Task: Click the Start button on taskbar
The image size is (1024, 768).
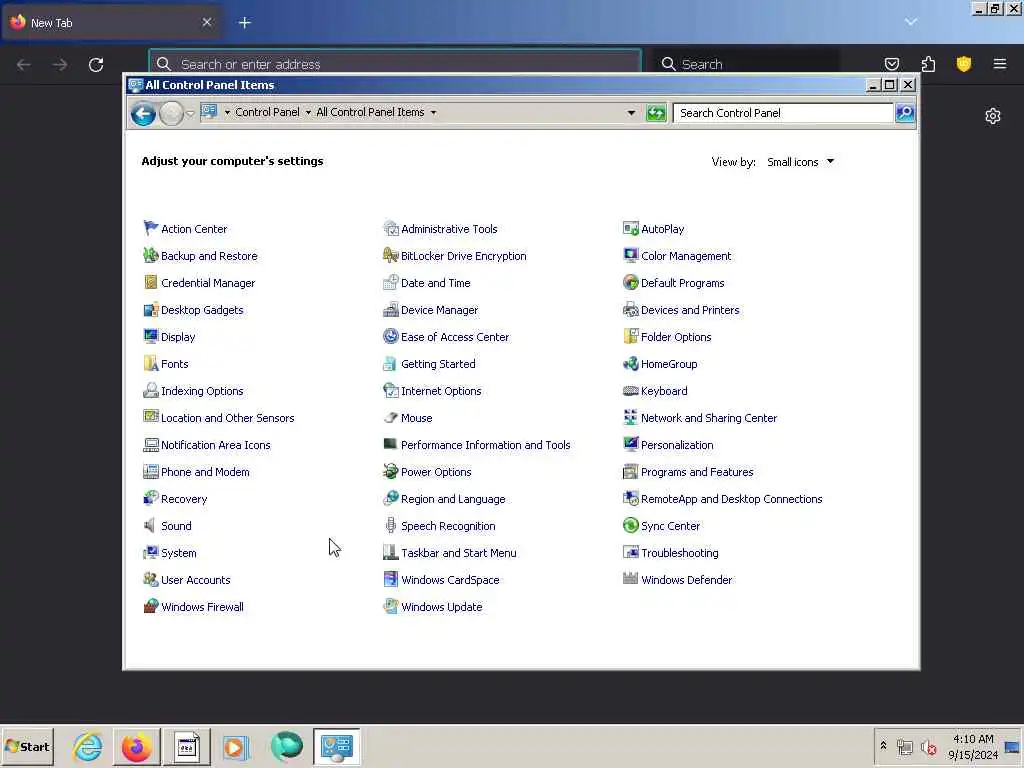Action: [27, 746]
